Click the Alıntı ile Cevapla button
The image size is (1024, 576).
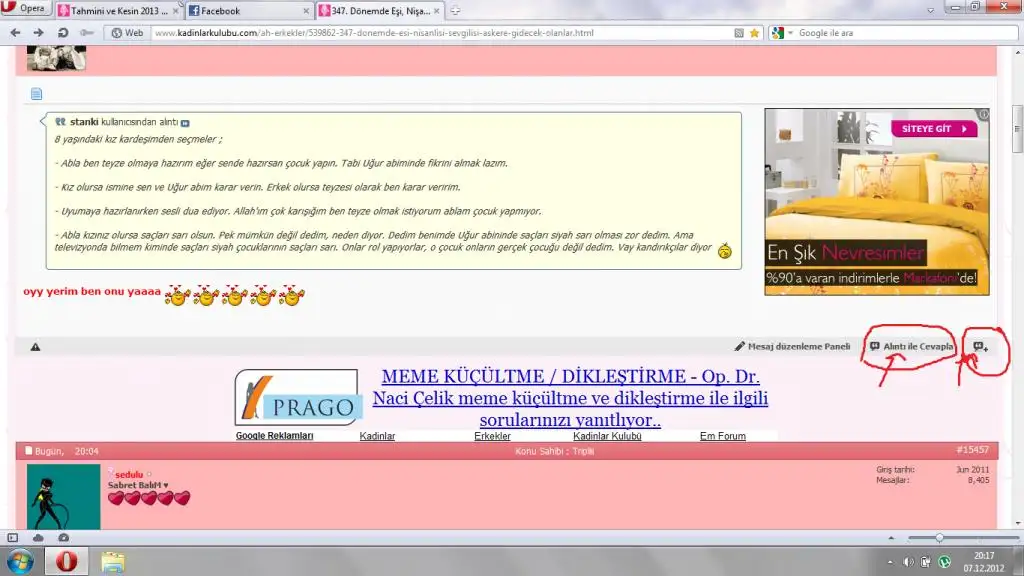[x=912, y=347]
